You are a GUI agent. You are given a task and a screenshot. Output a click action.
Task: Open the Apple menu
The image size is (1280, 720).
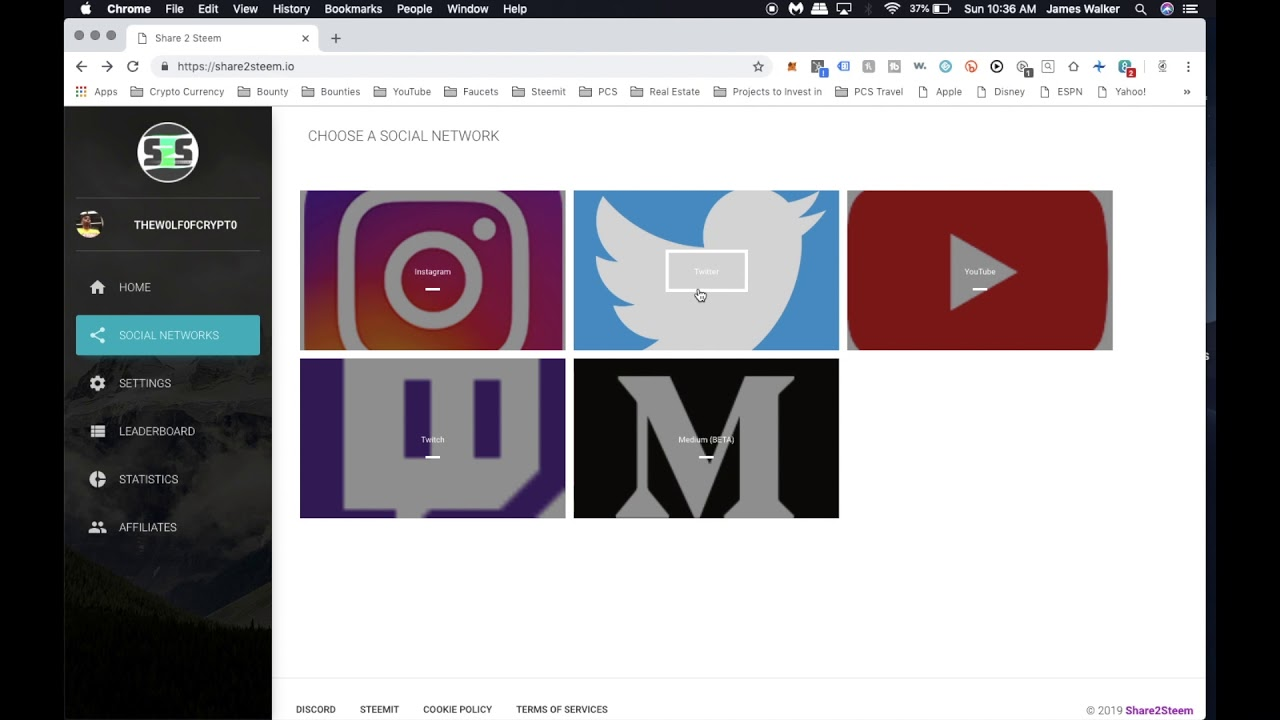[x=85, y=9]
